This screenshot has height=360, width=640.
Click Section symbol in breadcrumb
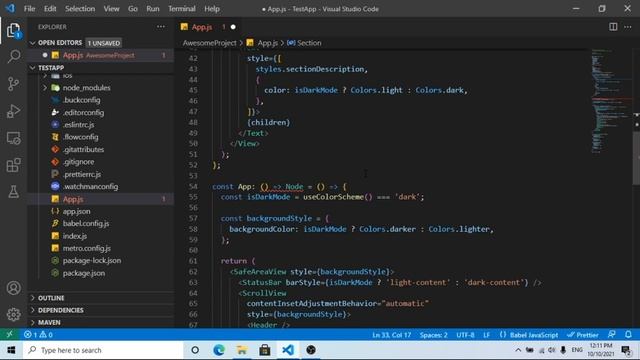[304, 43]
